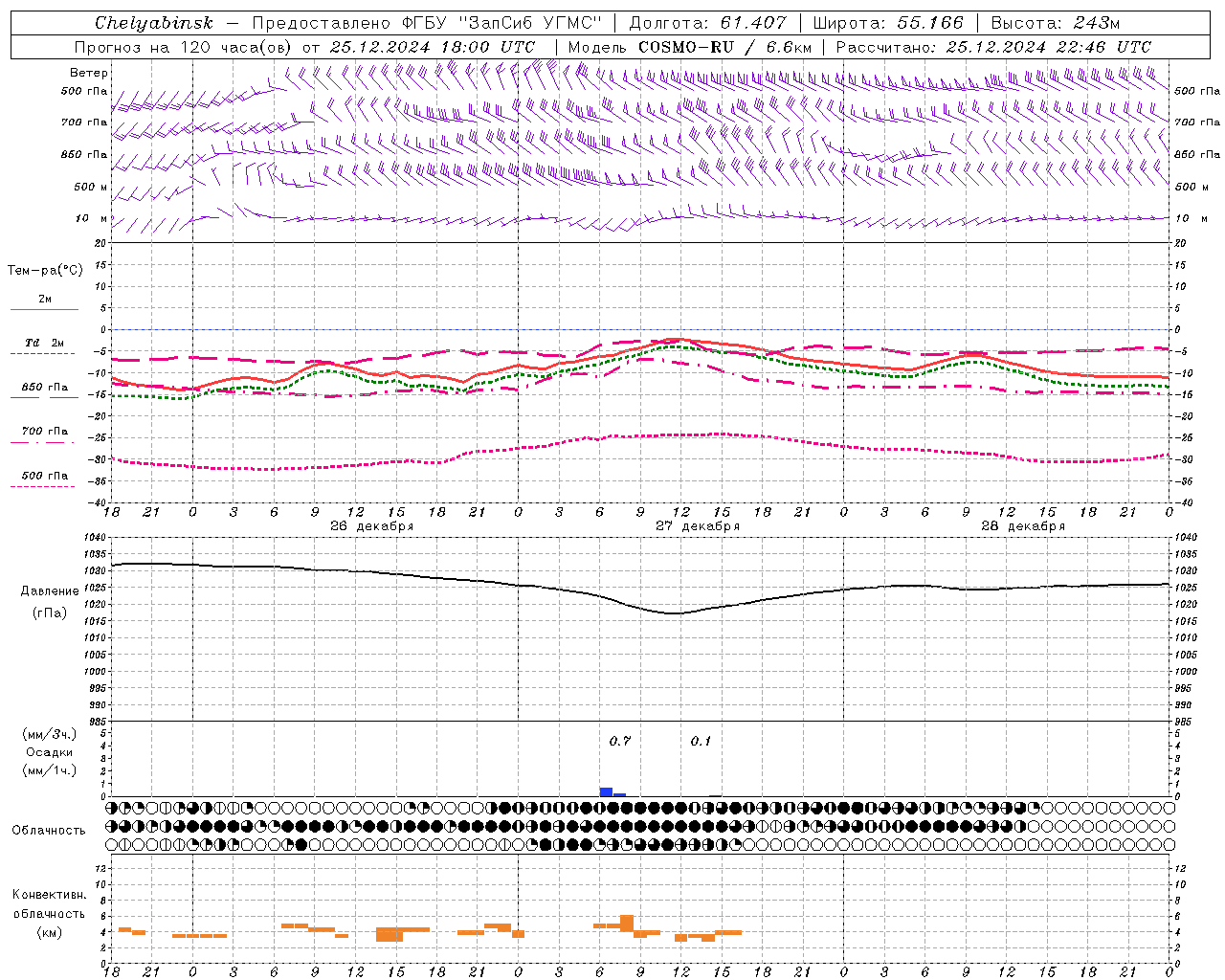
Task: Click the '0.1' precipitation amount value
Action: [x=701, y=741]
